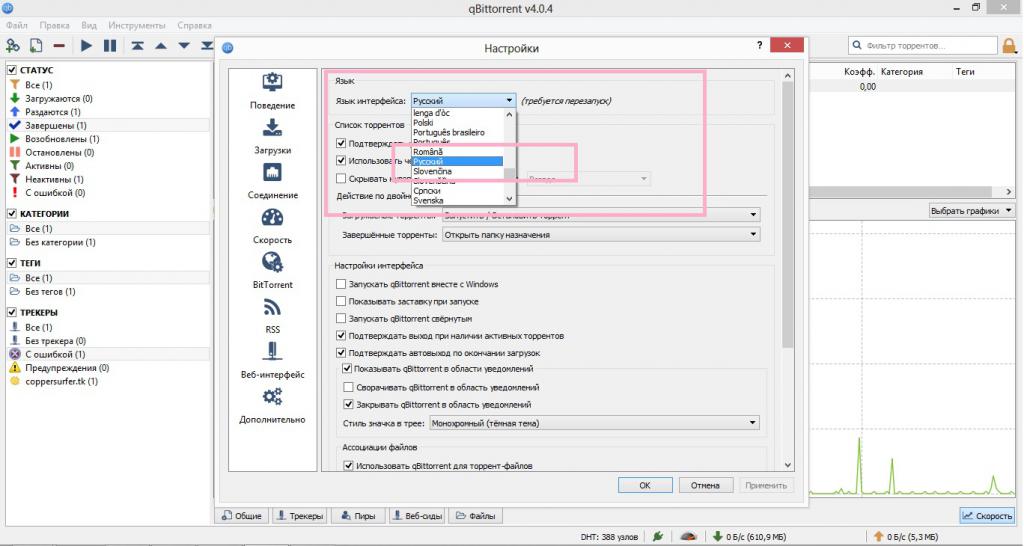Toggle Подтверждать выход при наличии активных торрентов
This screenshot has width=1024, height=546.
tap(341, 335)
